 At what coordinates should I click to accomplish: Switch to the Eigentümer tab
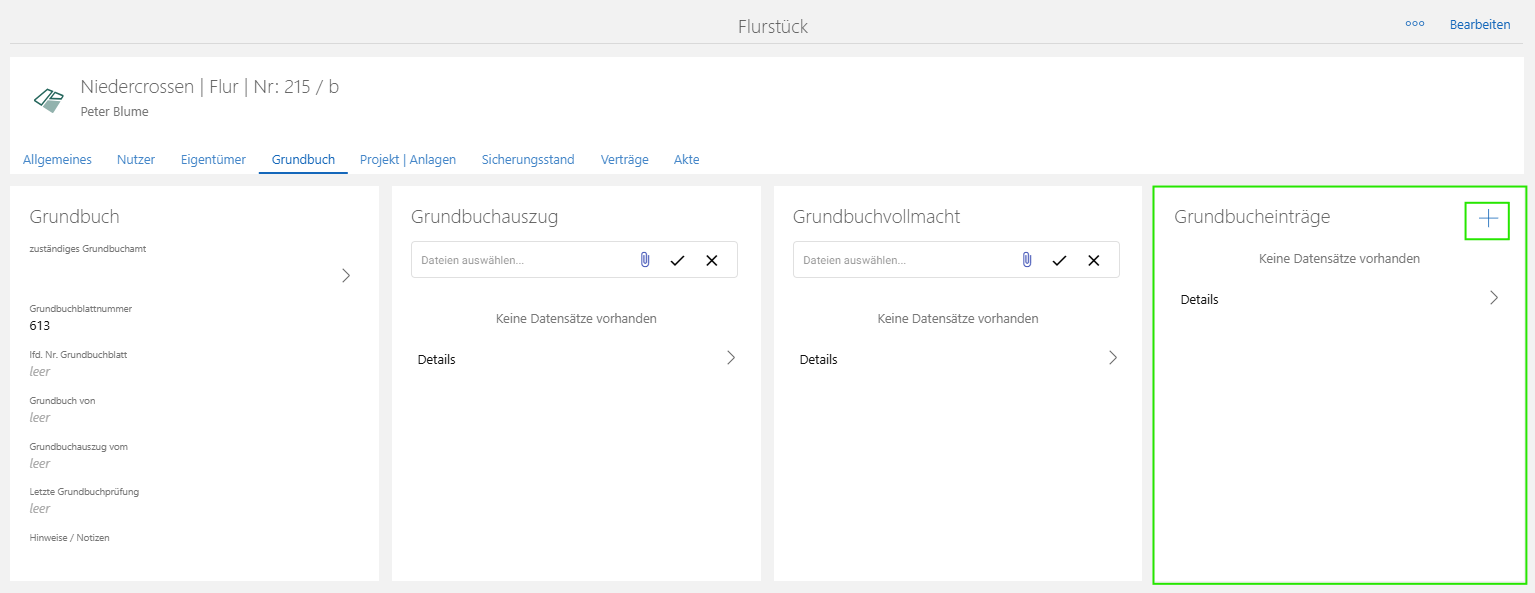[x=213, y=159]
